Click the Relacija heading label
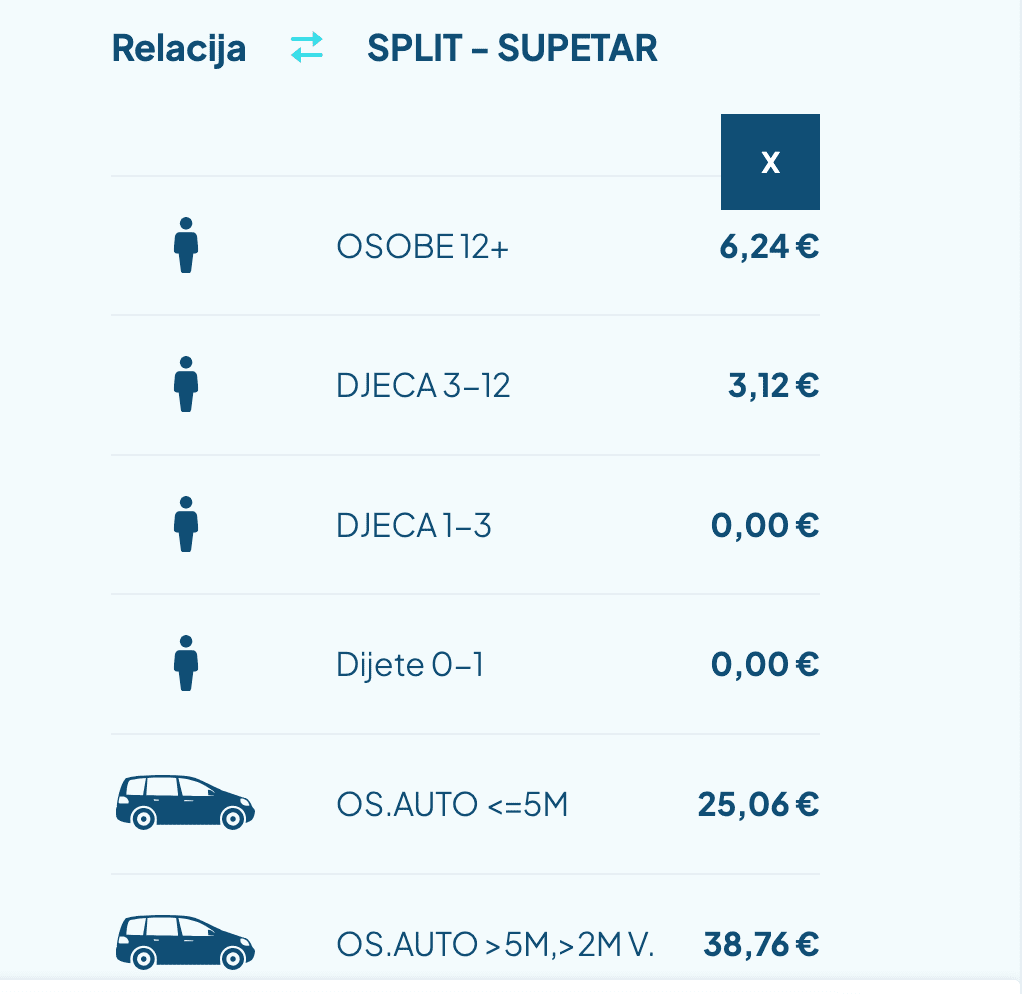The height and width of the screenshot is (994, 1022). point(179,50)
